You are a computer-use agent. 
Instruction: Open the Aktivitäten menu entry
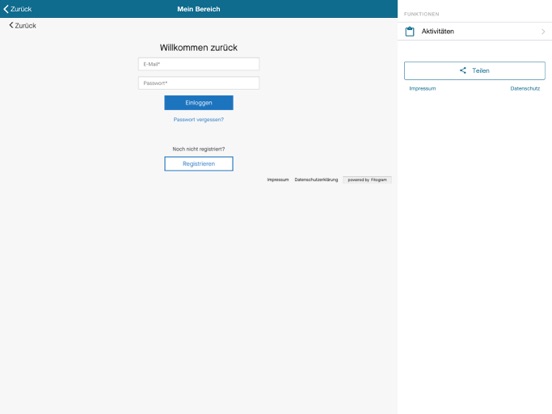(x=475, y=31)
